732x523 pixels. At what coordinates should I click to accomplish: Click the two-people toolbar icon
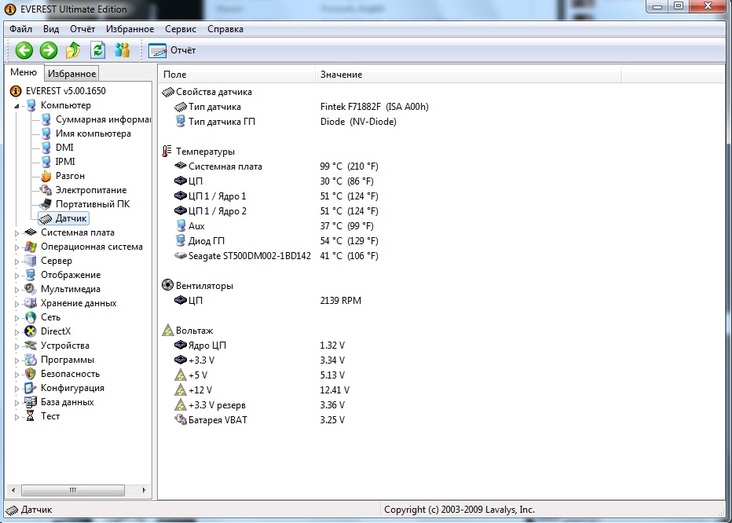(x=122, y=50)
